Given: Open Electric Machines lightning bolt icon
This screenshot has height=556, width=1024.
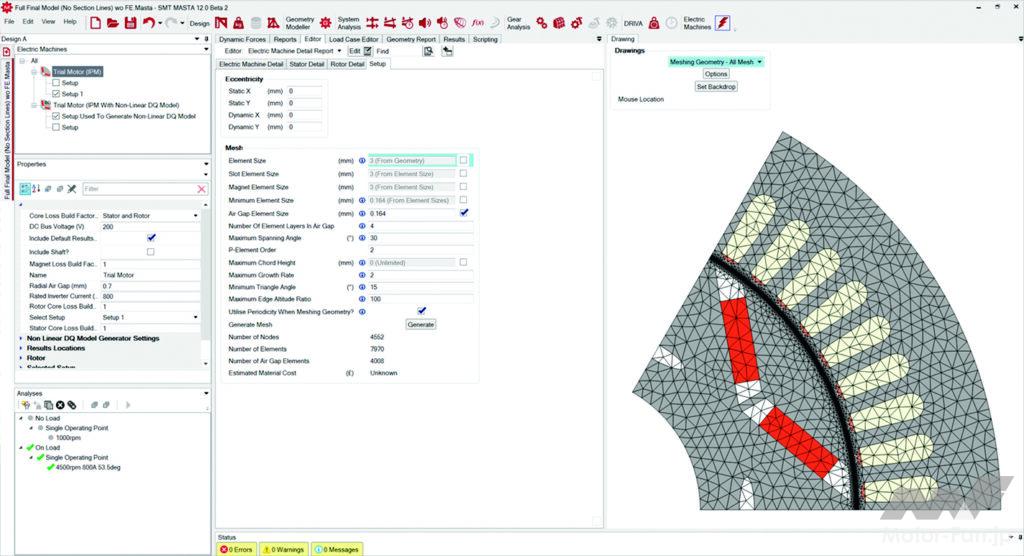Looking at the screenshot, I should (x=722, y=22).
